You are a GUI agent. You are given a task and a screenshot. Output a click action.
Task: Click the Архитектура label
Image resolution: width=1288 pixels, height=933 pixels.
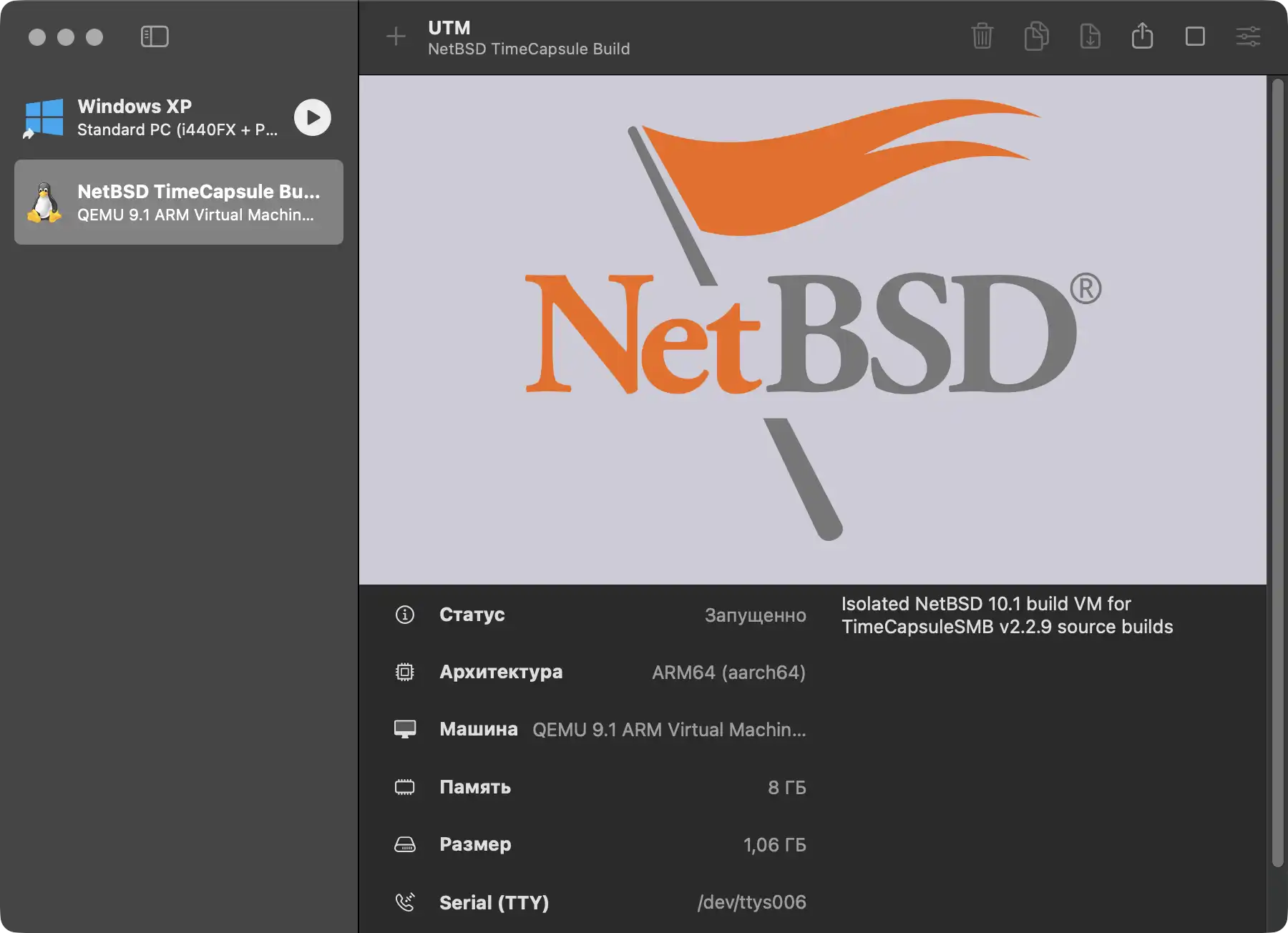click(501, 672)
